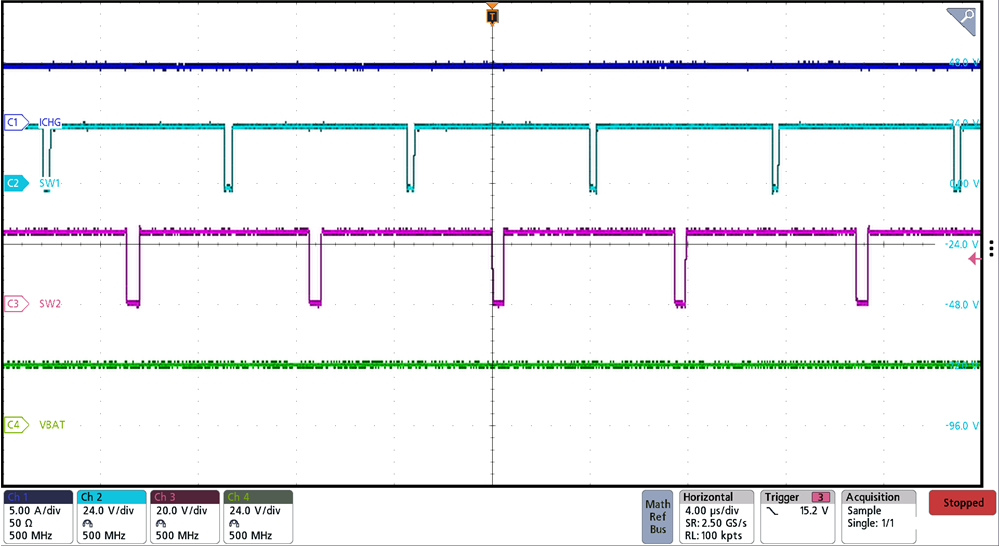Open the Horizontal settings badge
Screen dimensions: 1000x547
tap(716, 516)
